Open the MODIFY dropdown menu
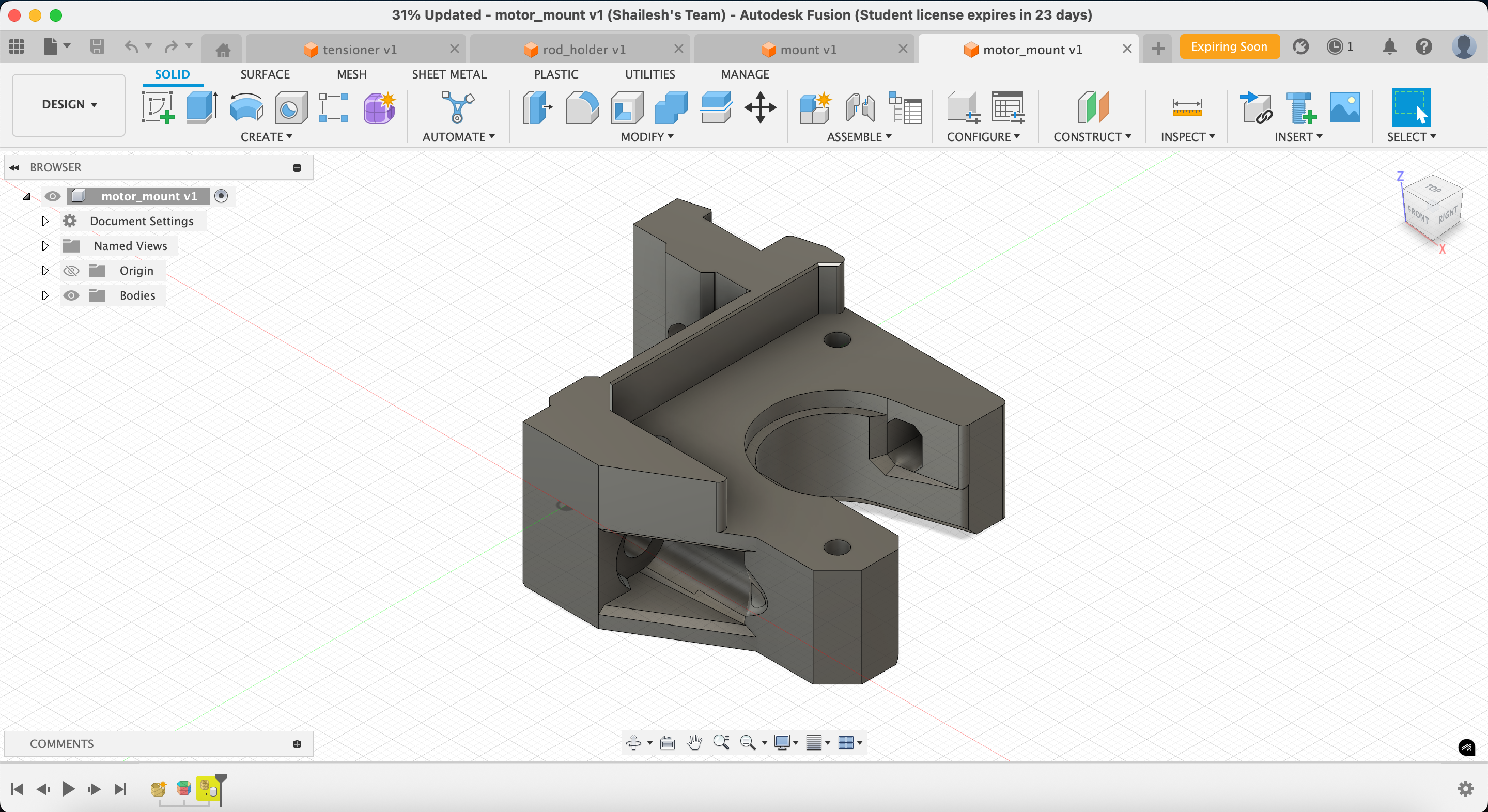 click(x=647, y=137)
